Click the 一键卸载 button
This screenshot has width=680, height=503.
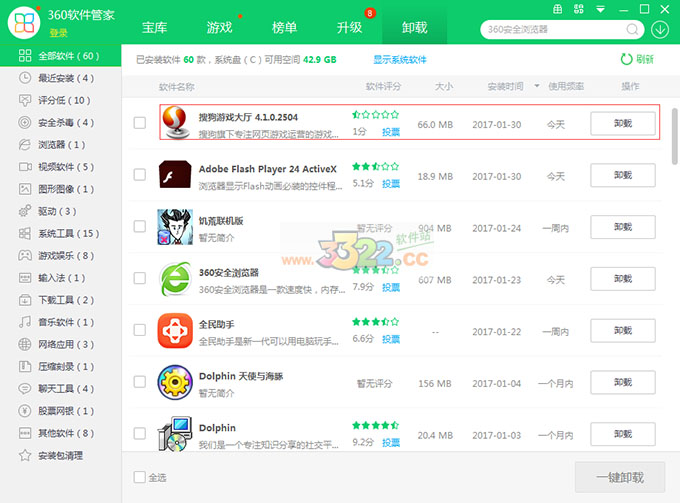click(x=620, y=477)
